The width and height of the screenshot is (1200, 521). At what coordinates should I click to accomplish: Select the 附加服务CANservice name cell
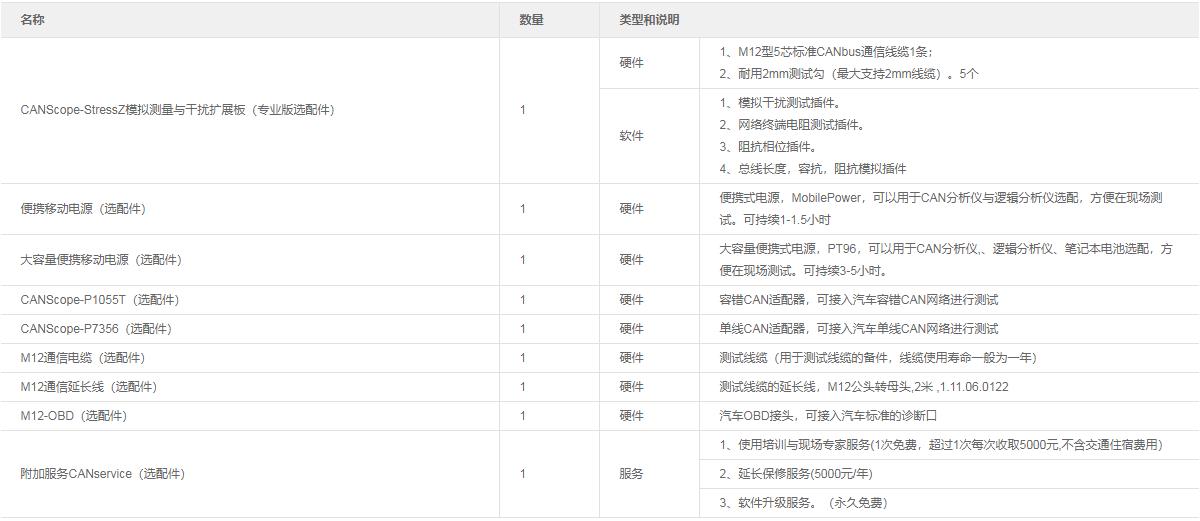(102, 474)
